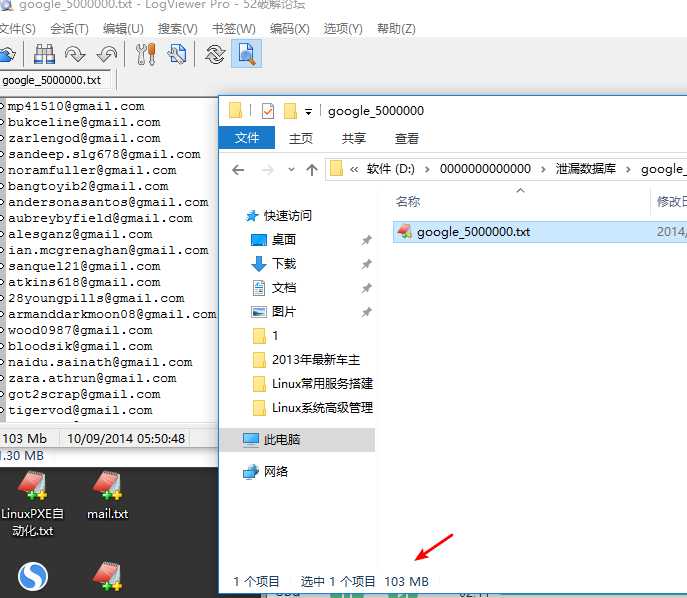The image size is (687, 598).
Task: Select google_5000000.txt file in Explorer list
Action: [x=540, y=232]
